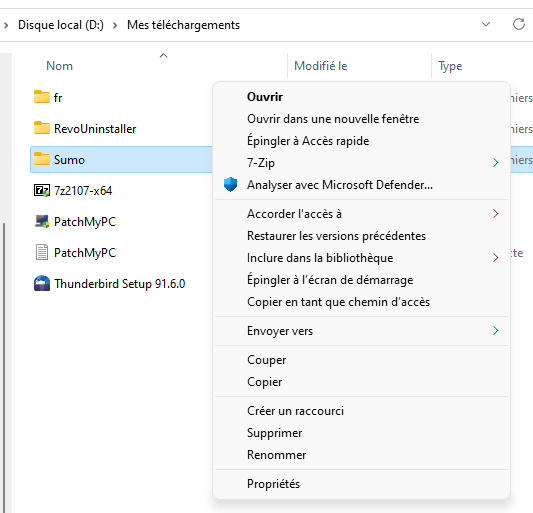Viewport: 533px width, 513px height.
Task: Click the fr folder icon
Action: pyautogui.click(x=42, y=97)
